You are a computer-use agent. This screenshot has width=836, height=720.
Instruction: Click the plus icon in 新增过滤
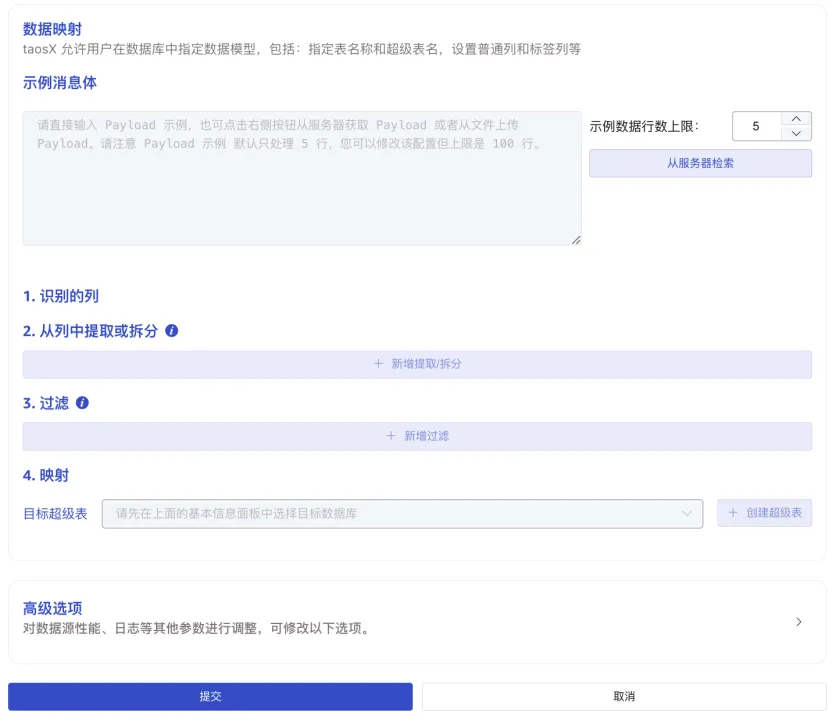[390, 436]
